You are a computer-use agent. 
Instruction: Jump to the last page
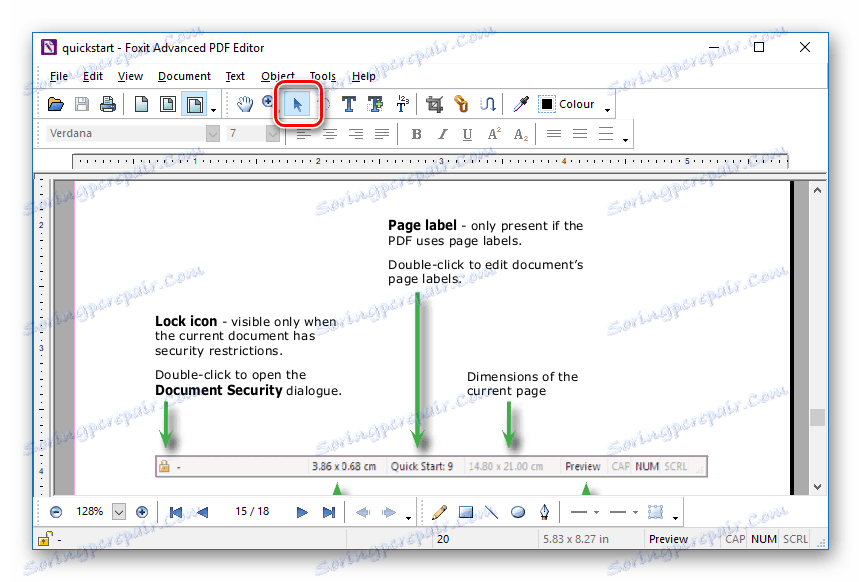click(x=328, y=512)
